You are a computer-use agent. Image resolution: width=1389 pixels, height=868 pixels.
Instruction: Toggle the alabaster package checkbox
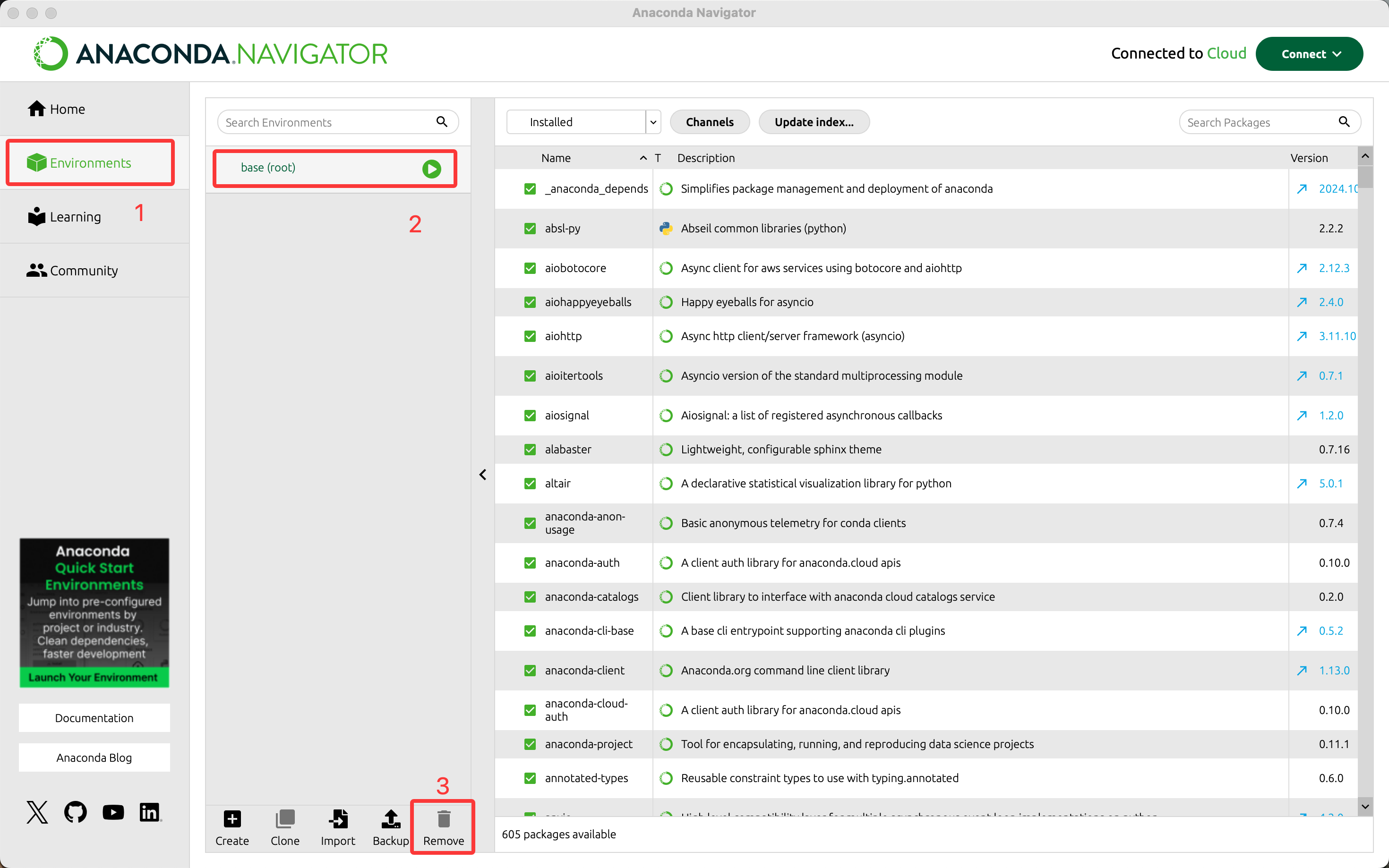tap(530, 450)
